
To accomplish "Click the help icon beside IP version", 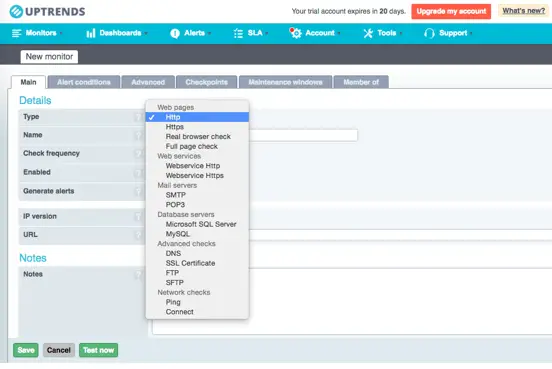I will point(138,217).
